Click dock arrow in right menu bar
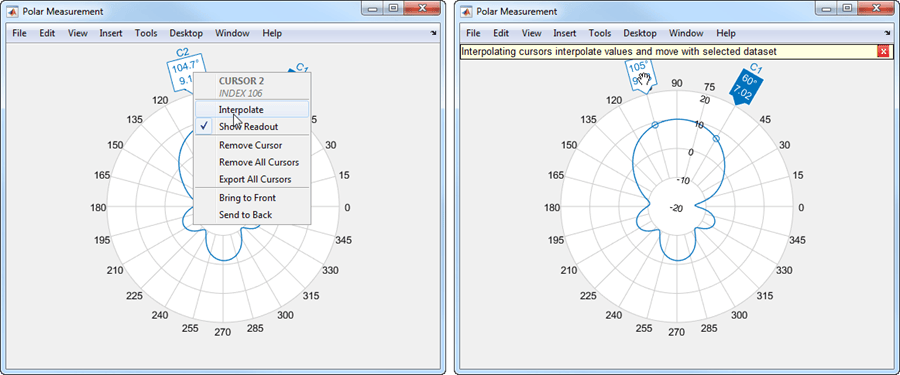 [x=887, y=34]
